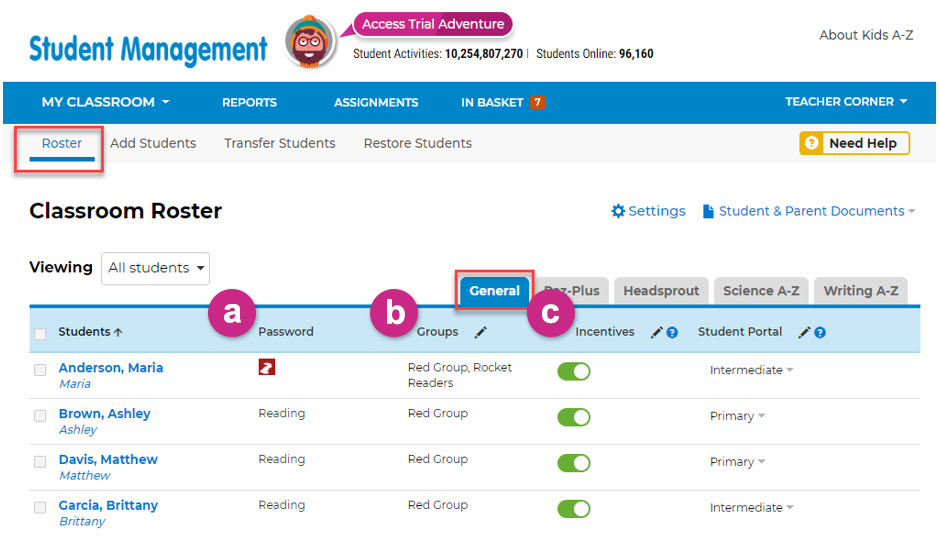The image size is (939, 537).
Task: Sort by Students column arrow
Action: coord(118,332)
